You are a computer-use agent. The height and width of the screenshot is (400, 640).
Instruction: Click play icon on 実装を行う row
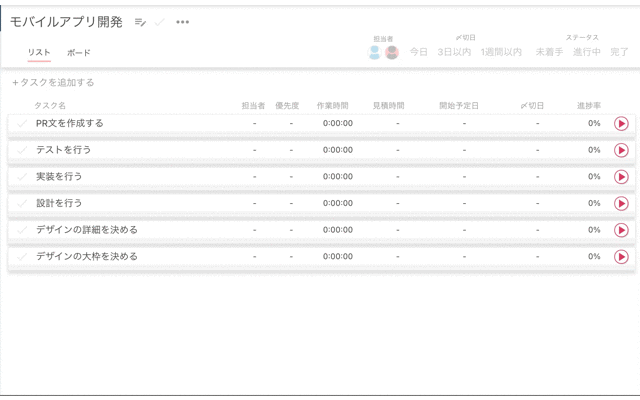click(621, 177)
